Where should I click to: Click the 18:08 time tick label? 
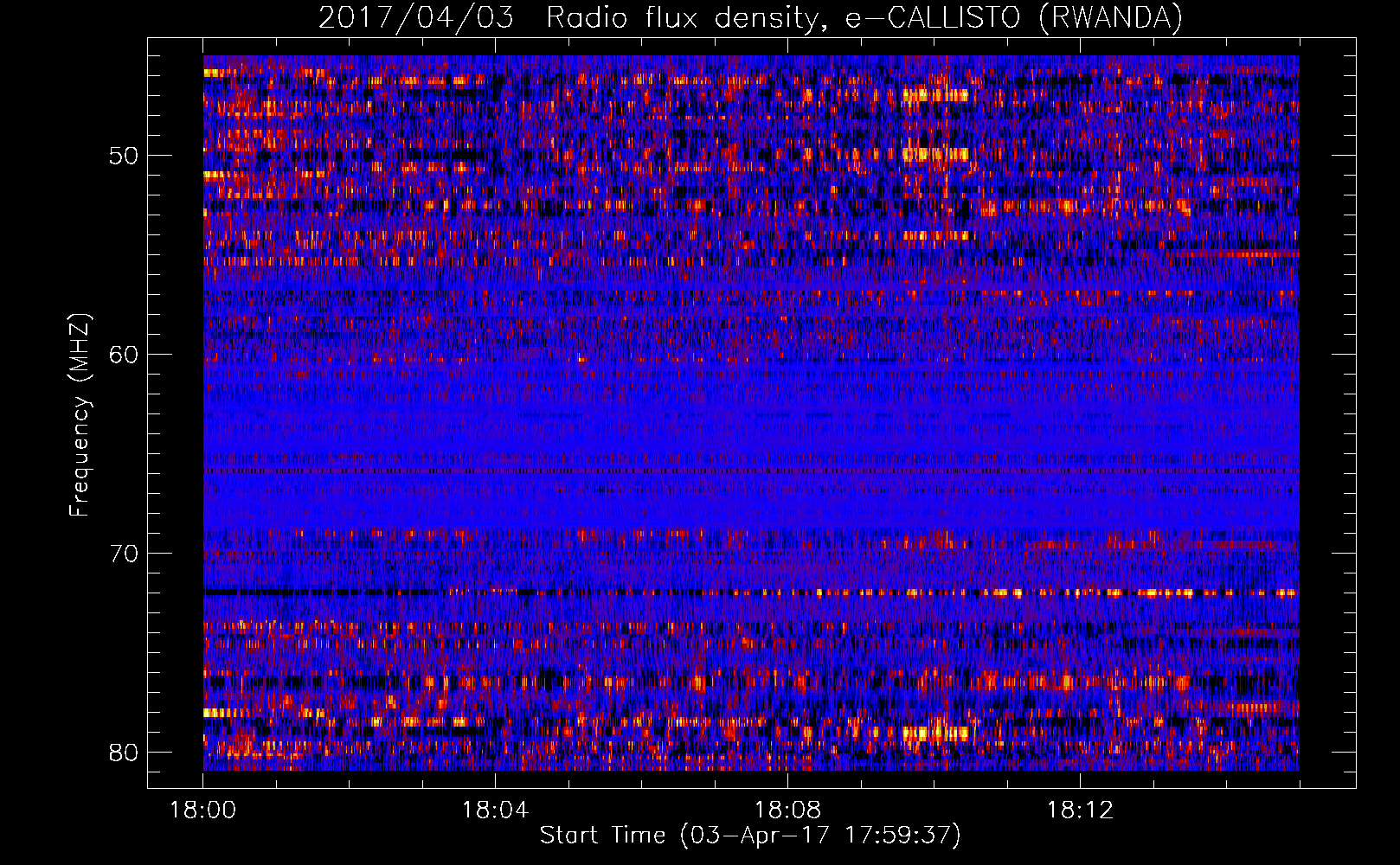tap(787, 811)
